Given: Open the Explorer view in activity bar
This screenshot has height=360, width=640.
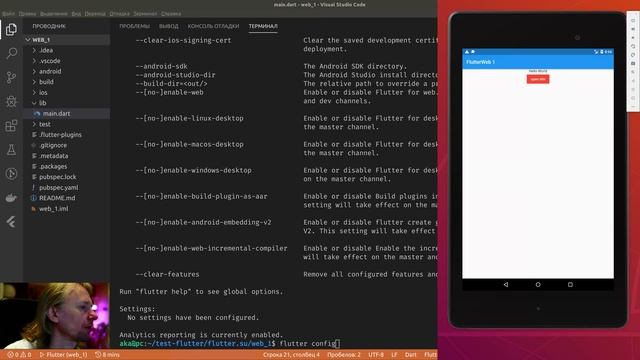Looking at the screenshot, I should (x=11, y=29).
